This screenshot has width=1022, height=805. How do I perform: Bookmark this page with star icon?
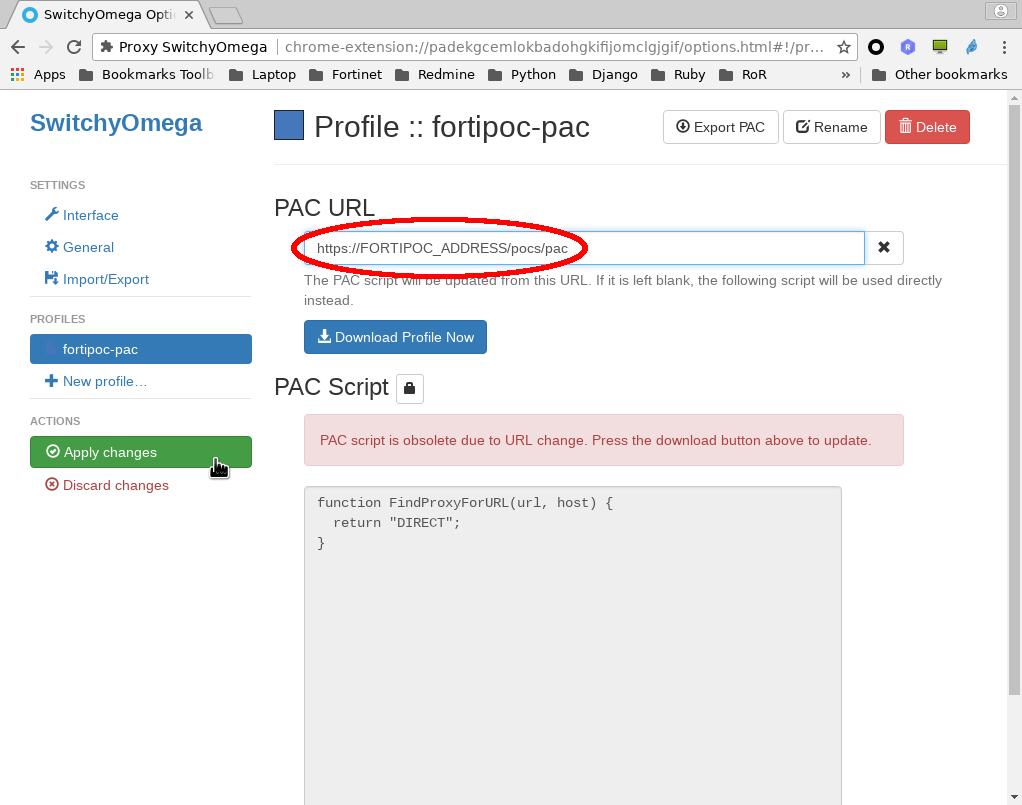(x=843, y=47)
